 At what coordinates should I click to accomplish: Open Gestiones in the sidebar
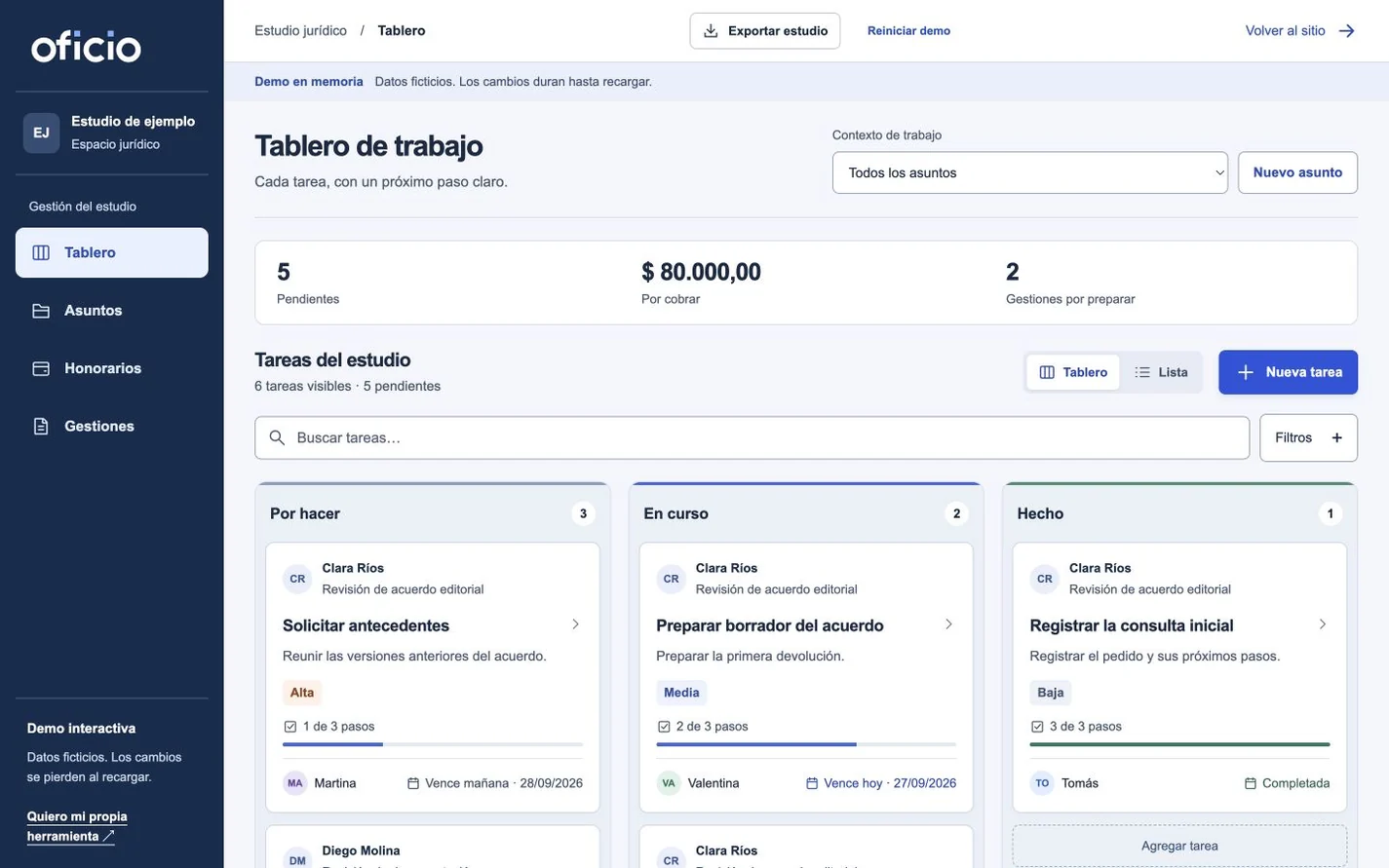(112, 427)
